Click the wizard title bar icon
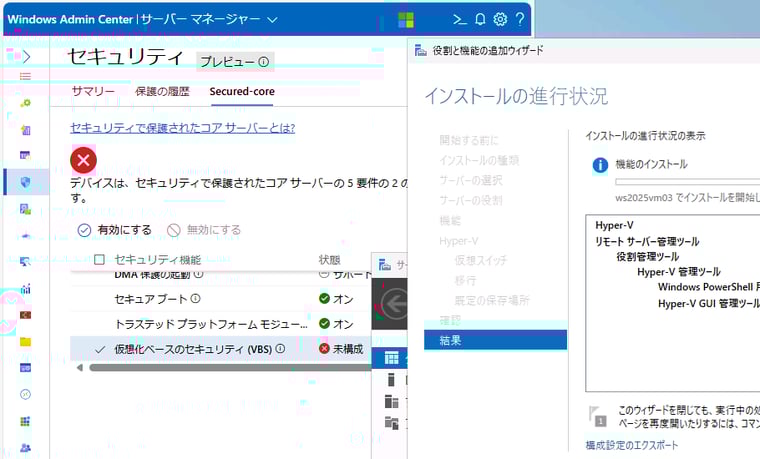The image size is (760, 459). (421, 50)
